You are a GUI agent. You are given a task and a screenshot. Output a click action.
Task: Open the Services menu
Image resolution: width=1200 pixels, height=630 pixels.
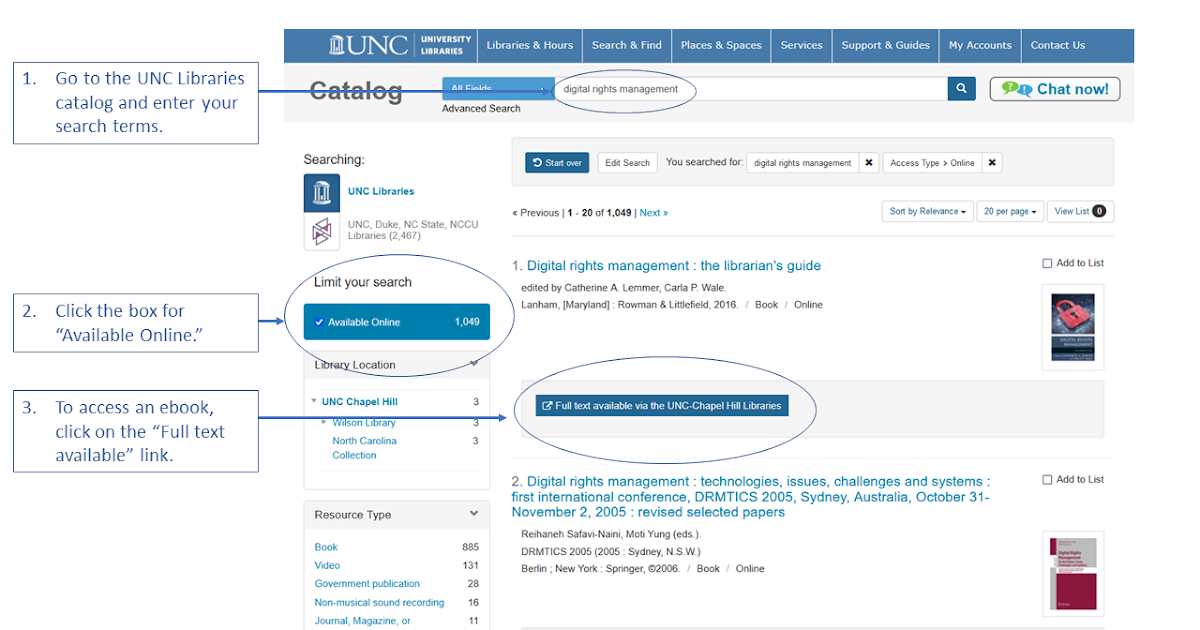[802, 45]
